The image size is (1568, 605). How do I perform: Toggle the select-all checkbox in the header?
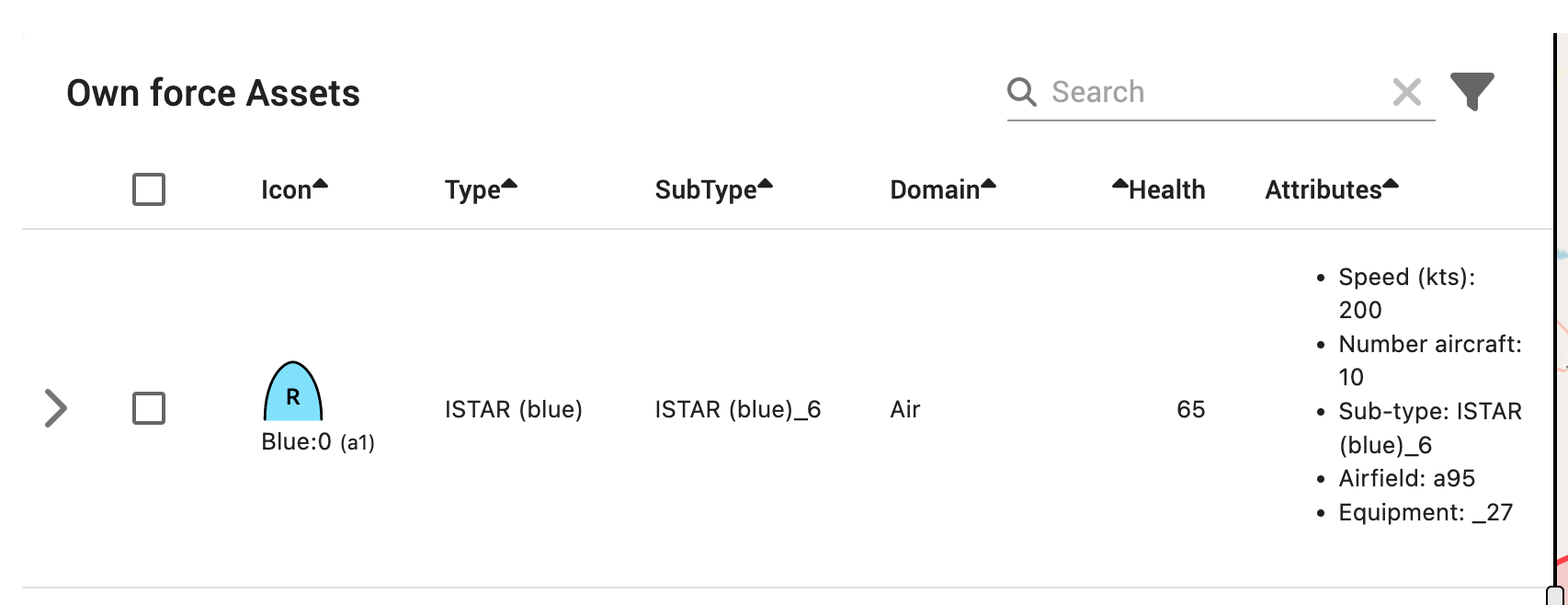[x=148, y=189]
